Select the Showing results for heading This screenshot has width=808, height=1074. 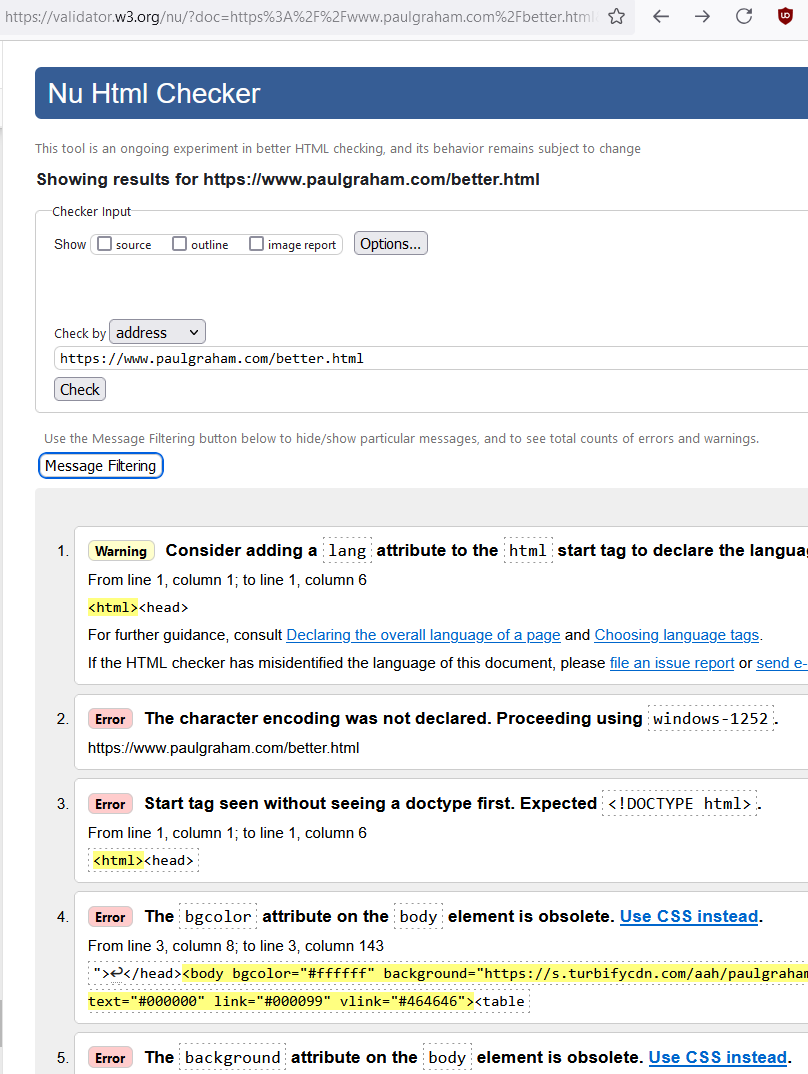[x=288, y=179]
